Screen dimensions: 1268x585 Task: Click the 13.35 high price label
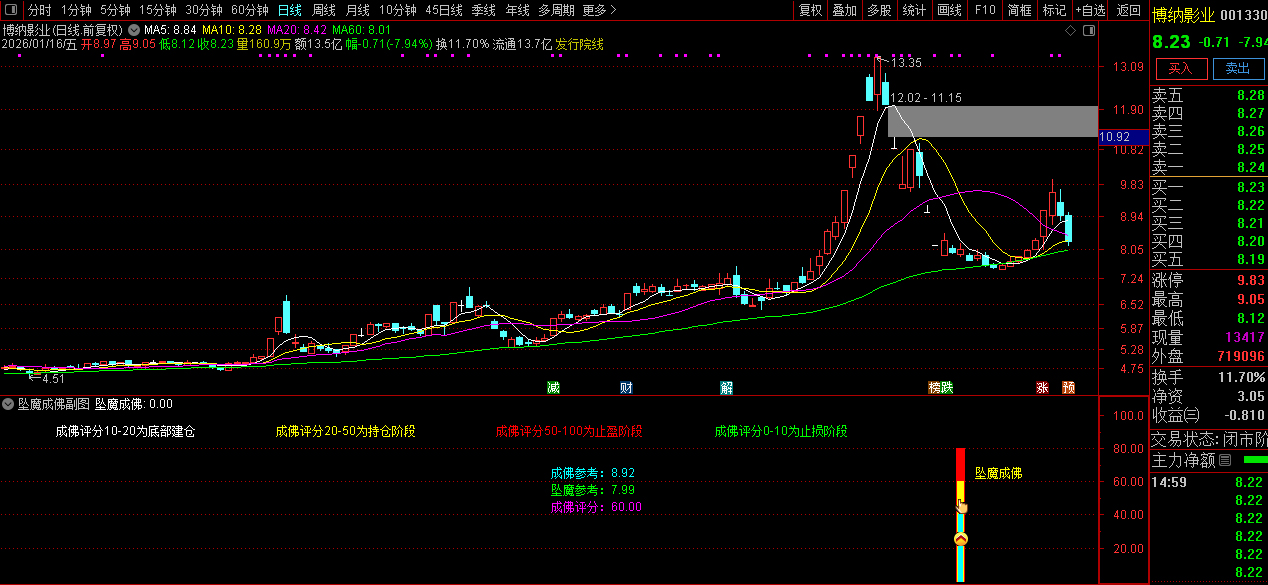(907, 63)
